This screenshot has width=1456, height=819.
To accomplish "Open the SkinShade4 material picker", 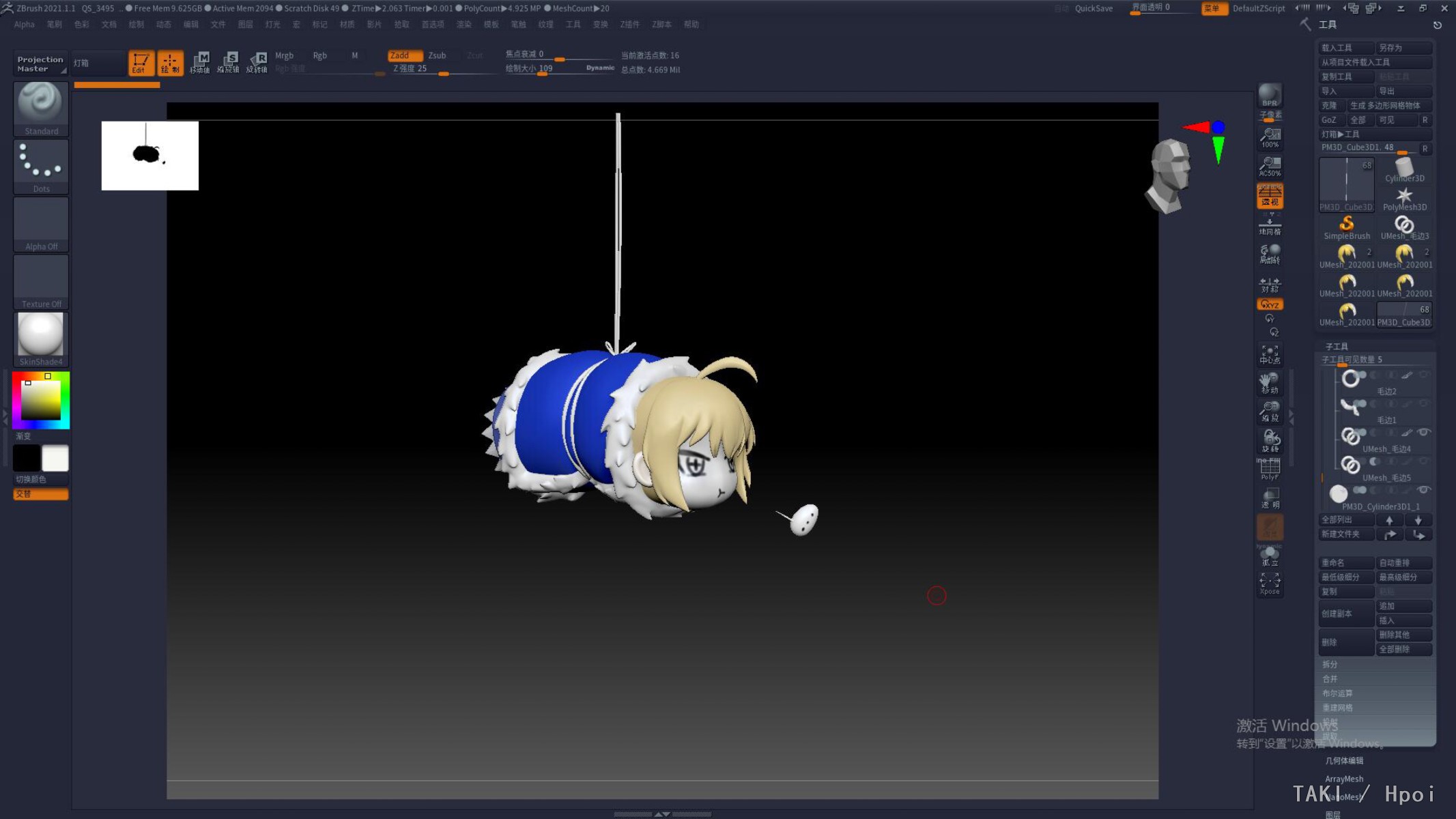I will click(41, 339).
